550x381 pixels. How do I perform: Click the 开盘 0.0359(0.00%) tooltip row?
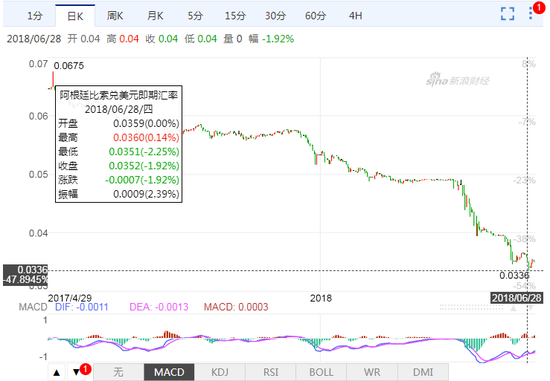tap(119, 123)
